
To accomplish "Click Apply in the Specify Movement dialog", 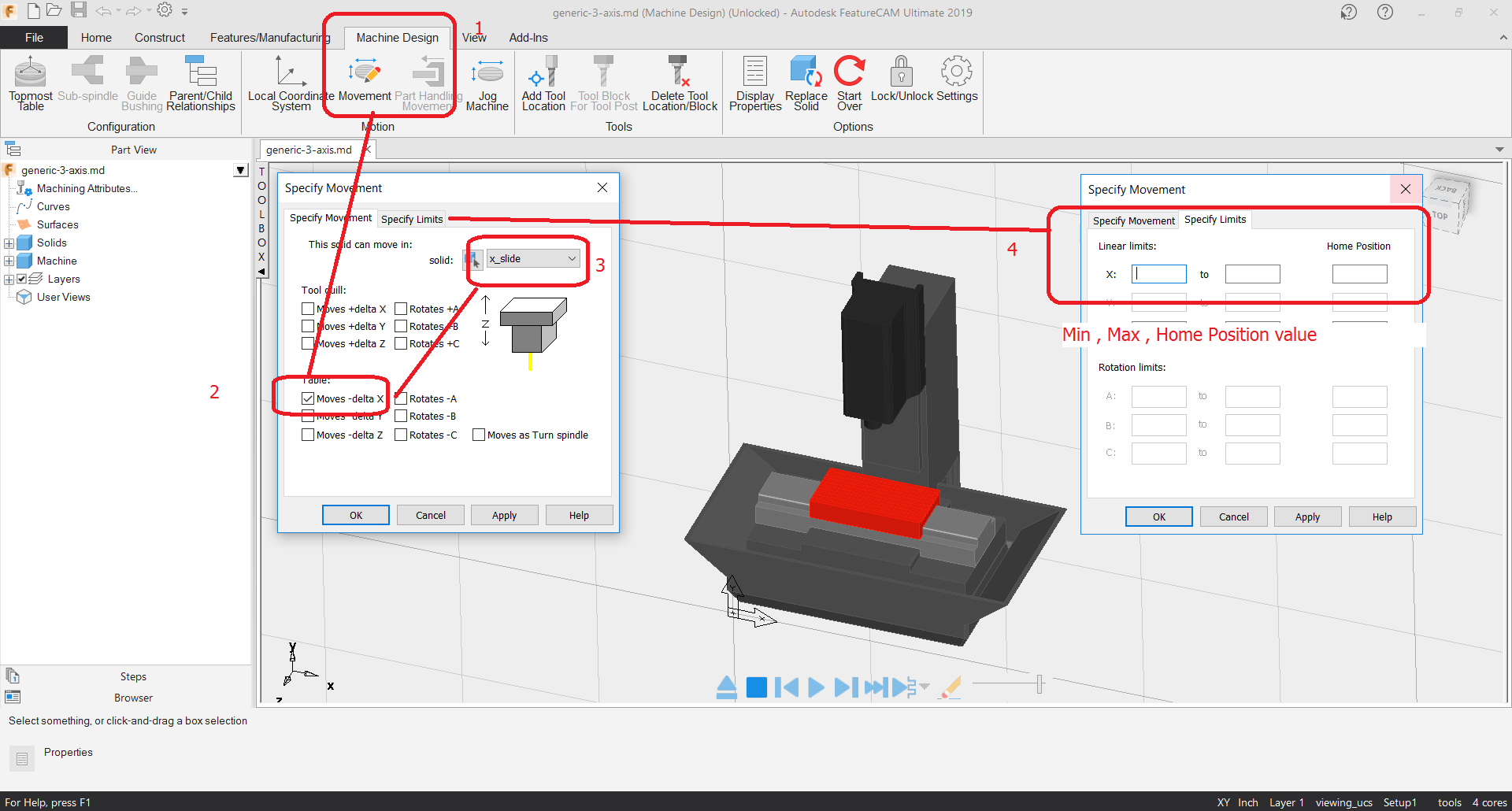I will click(504, 514).
